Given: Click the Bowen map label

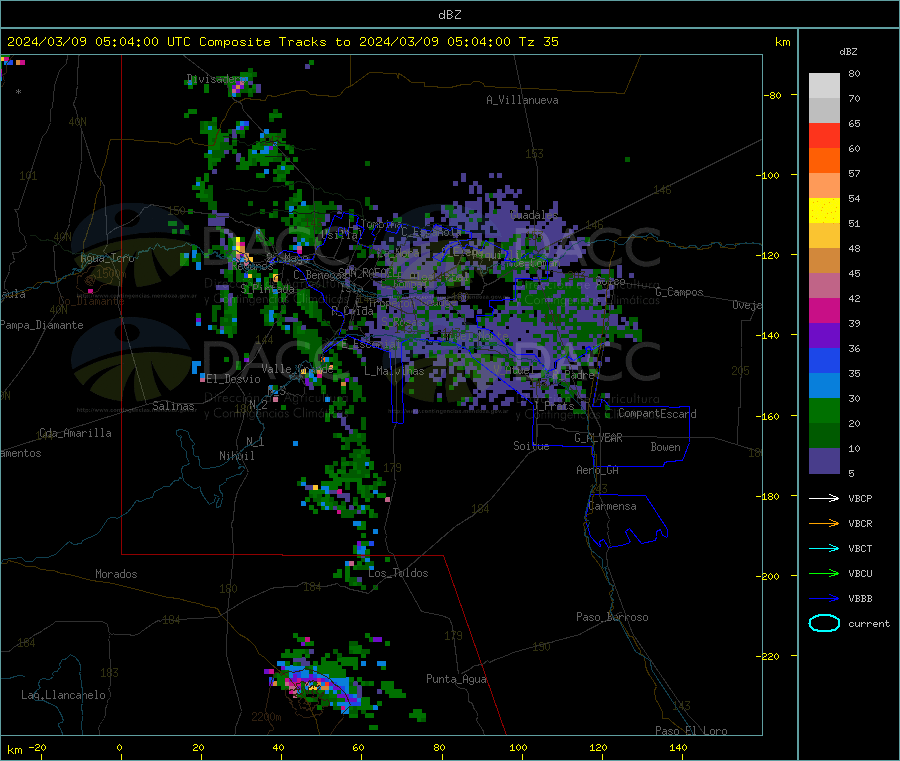Looking at the screenshot, I should (x=665, y=447).
